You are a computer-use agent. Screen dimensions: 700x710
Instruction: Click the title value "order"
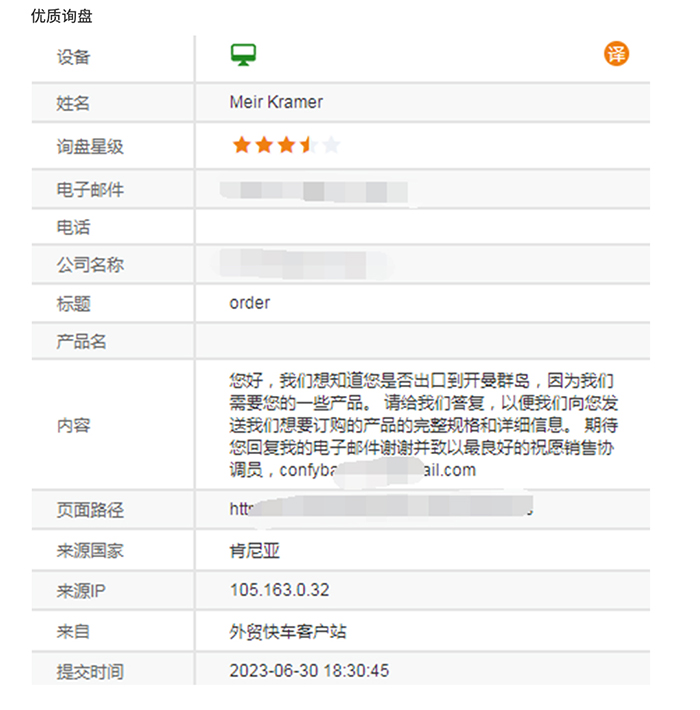coord(249,302)
